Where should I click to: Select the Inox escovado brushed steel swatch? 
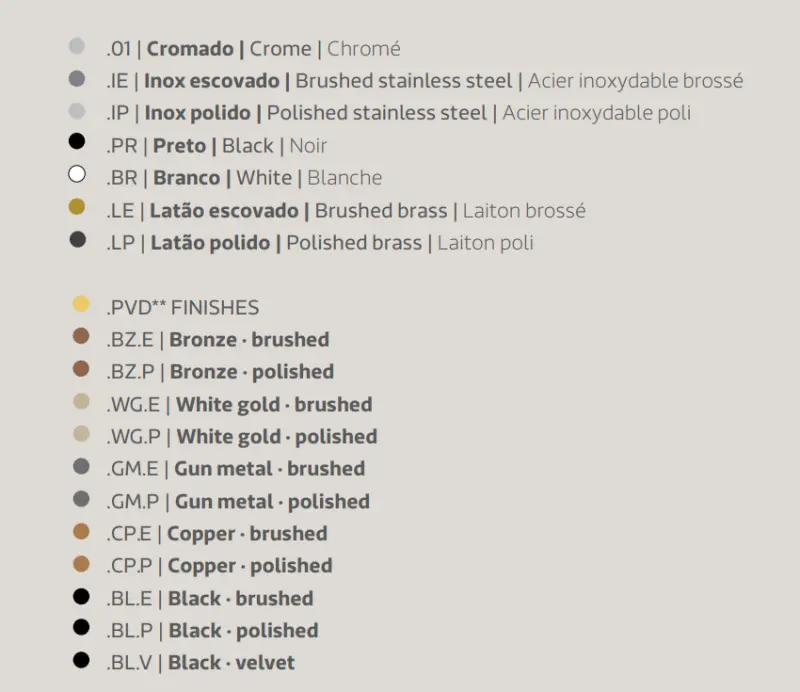[x=77, y=79]
